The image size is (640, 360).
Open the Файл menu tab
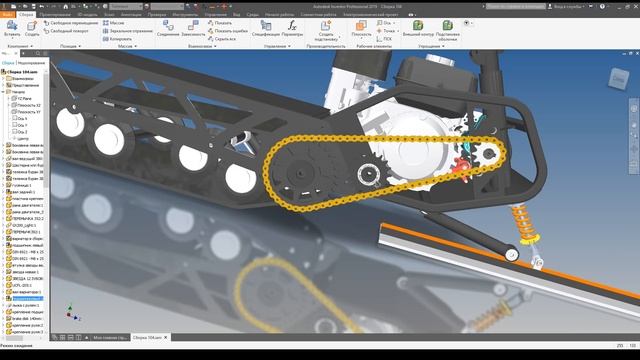tap(7, 14)
